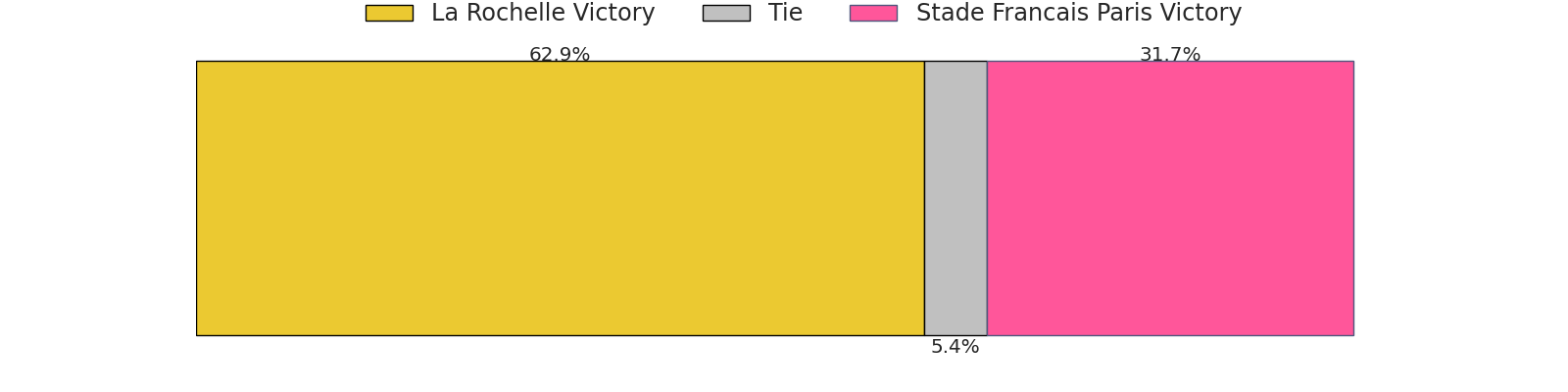Click the gray Tie bar segment
1568x392 pixels.
click(x=955, y=198)
